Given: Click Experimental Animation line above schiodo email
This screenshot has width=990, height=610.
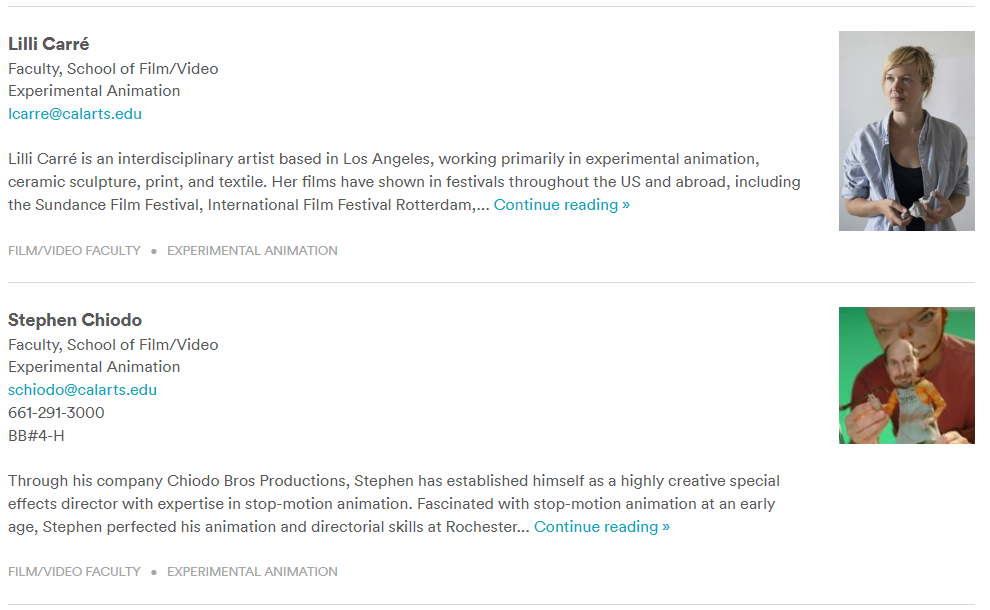Looking at the screenshot, I should [94, 367].
